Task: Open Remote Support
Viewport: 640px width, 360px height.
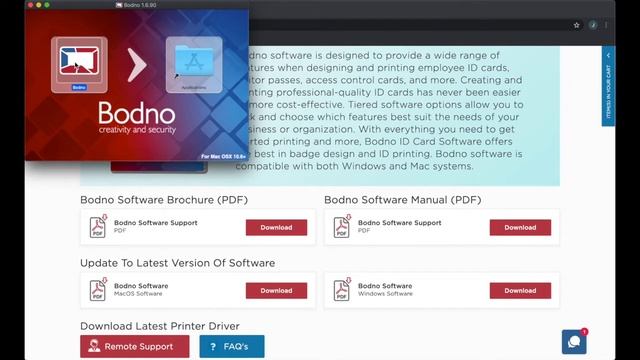Action: (x=135, y=347)
